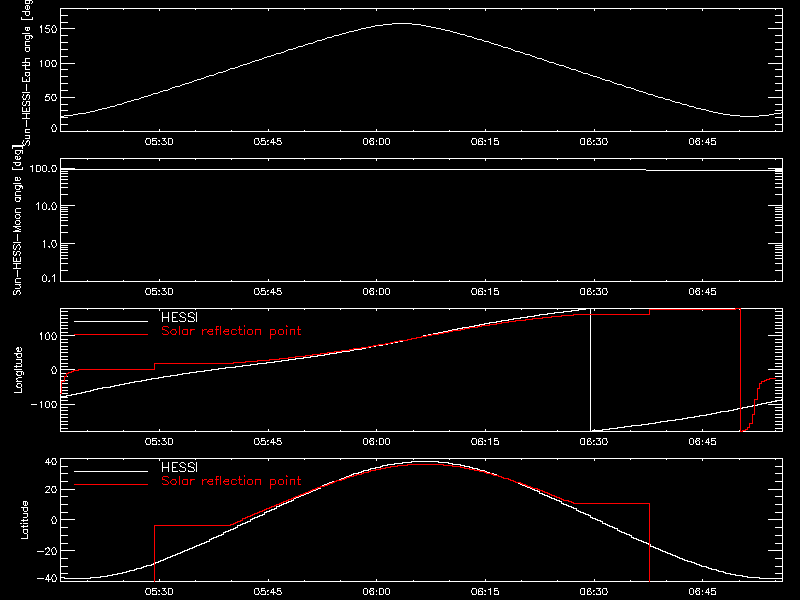Click the Longitude axis title
Image resolution: width=800 pixels, height=600 pixels.
coord(18,370)
